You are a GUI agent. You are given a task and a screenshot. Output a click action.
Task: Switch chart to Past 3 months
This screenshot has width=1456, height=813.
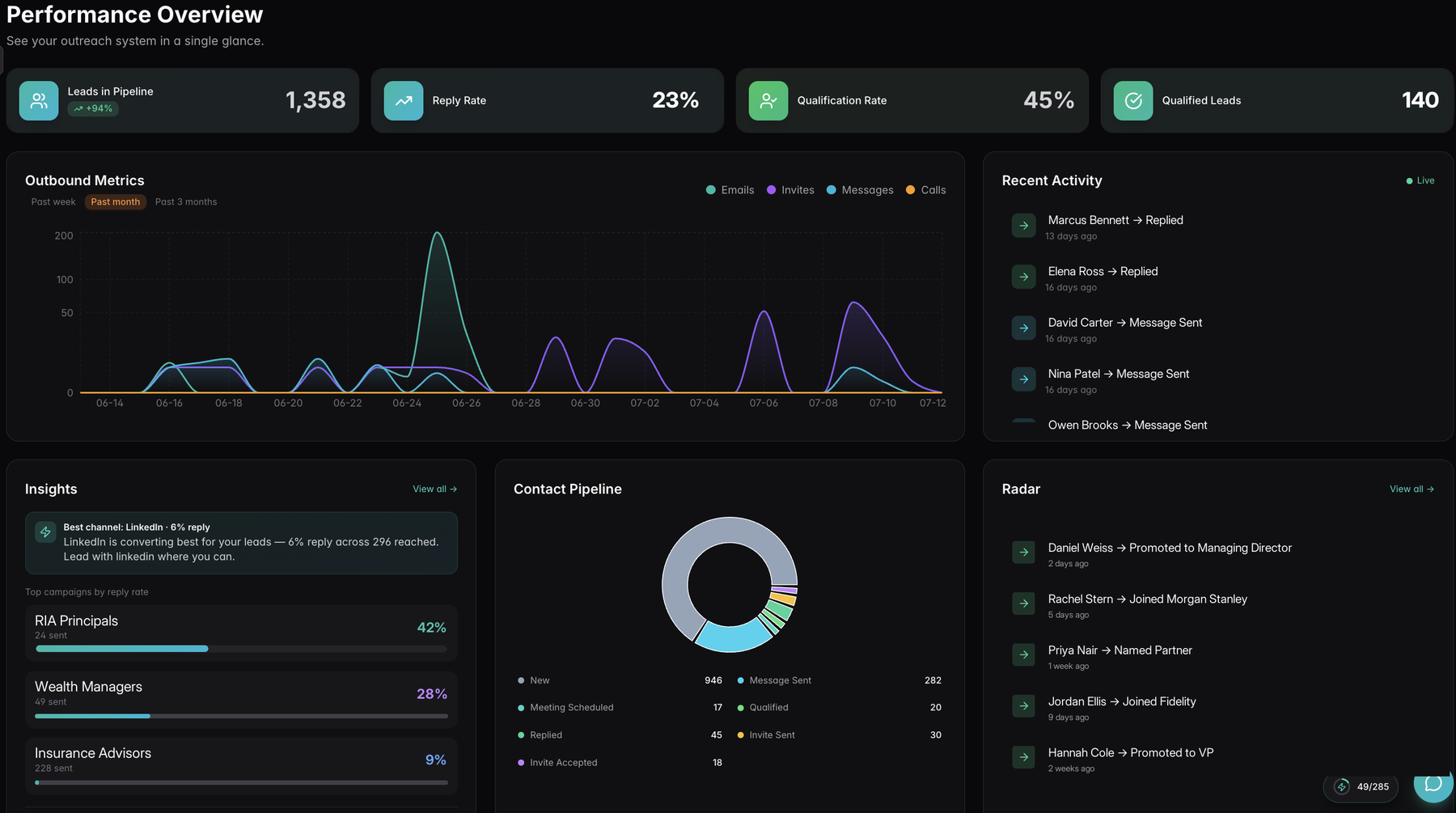(x=186, y=202)
